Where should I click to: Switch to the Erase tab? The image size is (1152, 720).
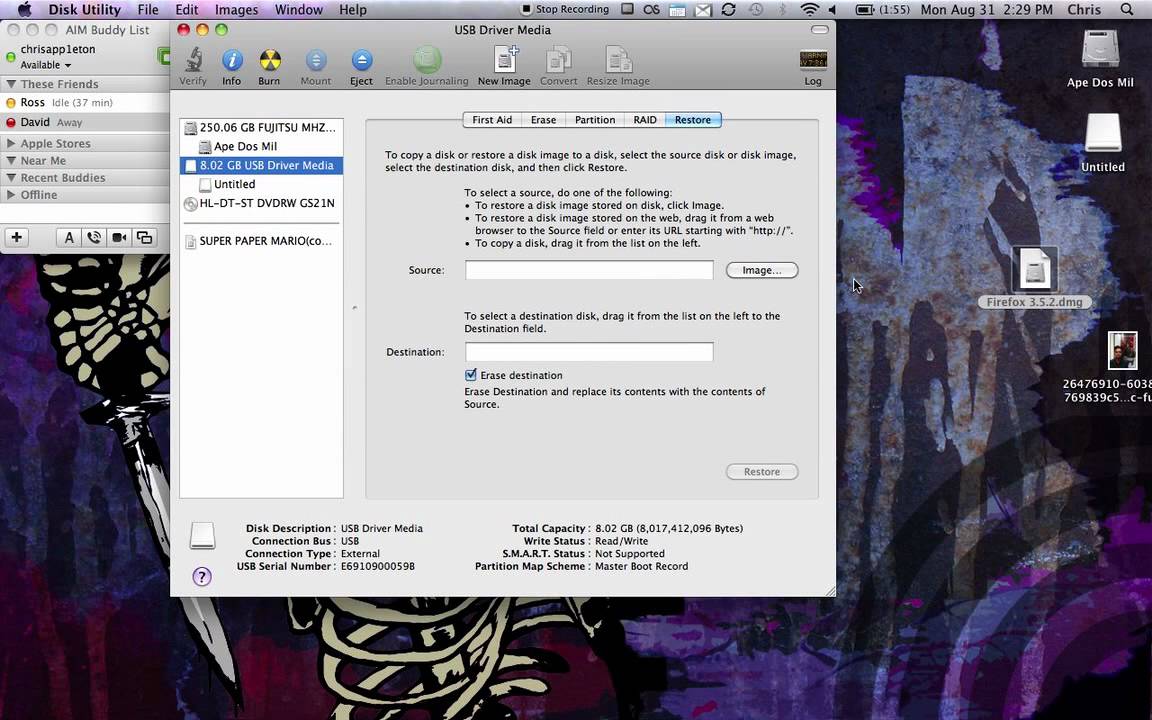pyautogui.click(x=544, y=120)
